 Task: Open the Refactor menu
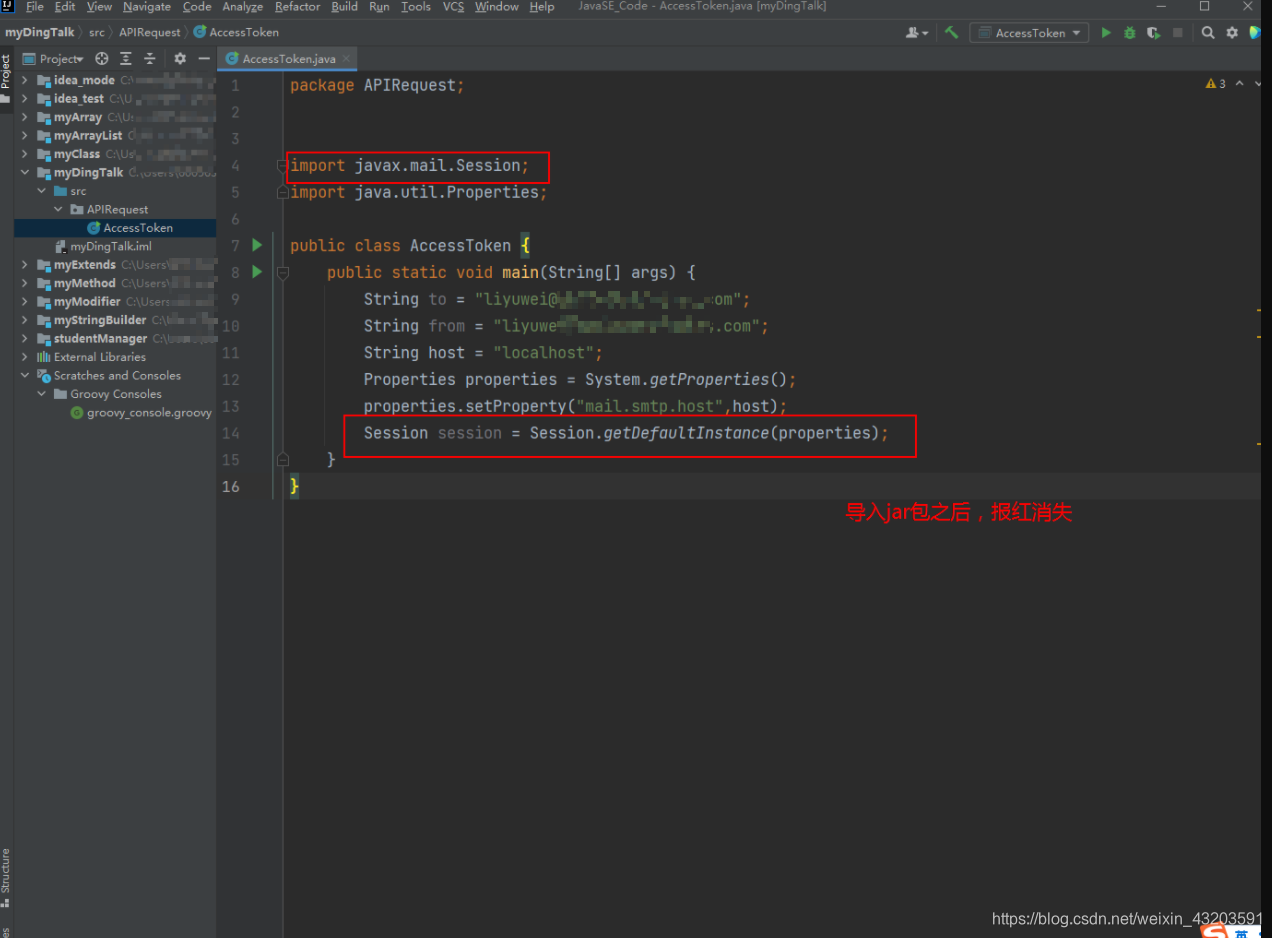[x=298, y=7]
